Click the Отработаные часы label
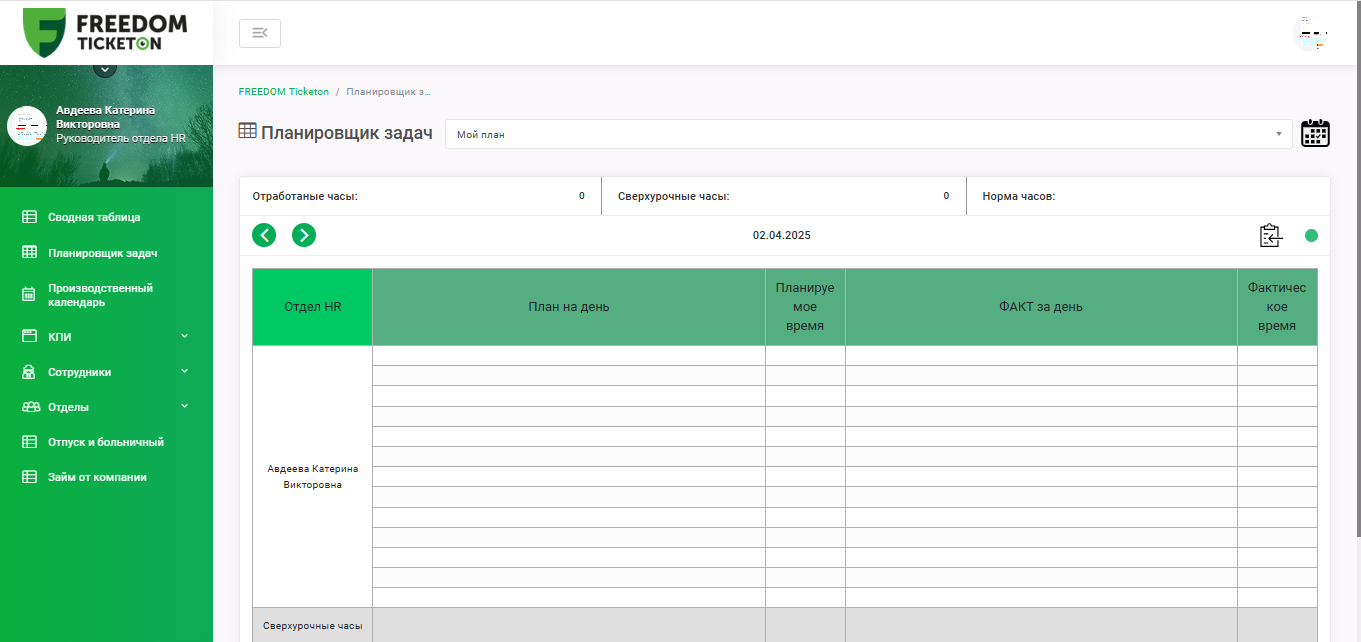Screen dimensions: 1361x642 tap(305, 196)
